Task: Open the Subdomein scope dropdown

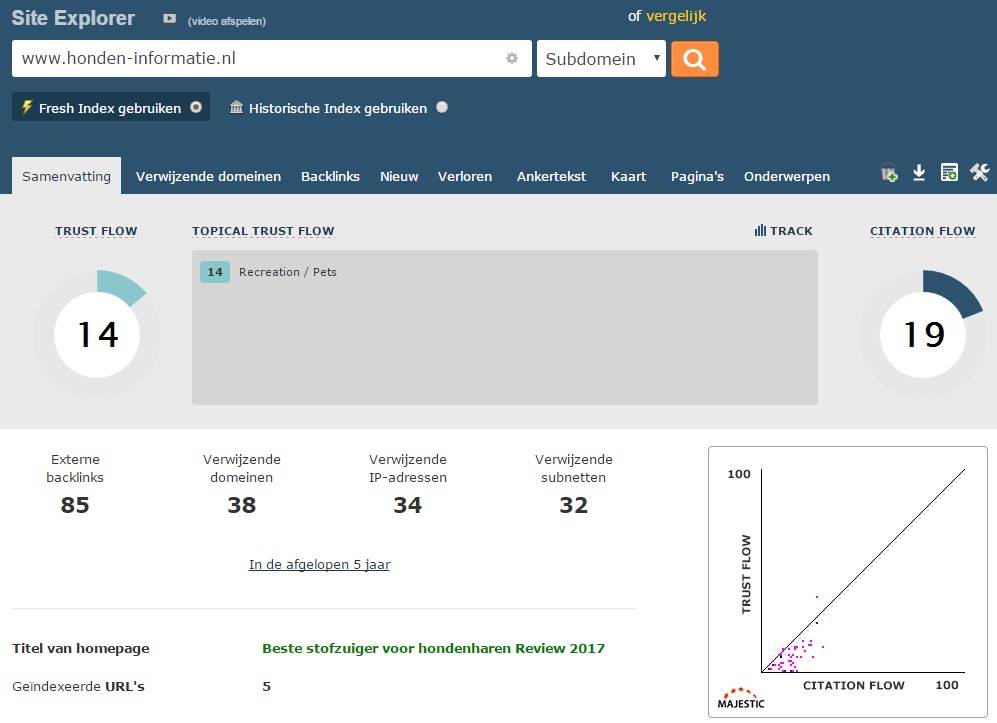Action: (602, 59)
